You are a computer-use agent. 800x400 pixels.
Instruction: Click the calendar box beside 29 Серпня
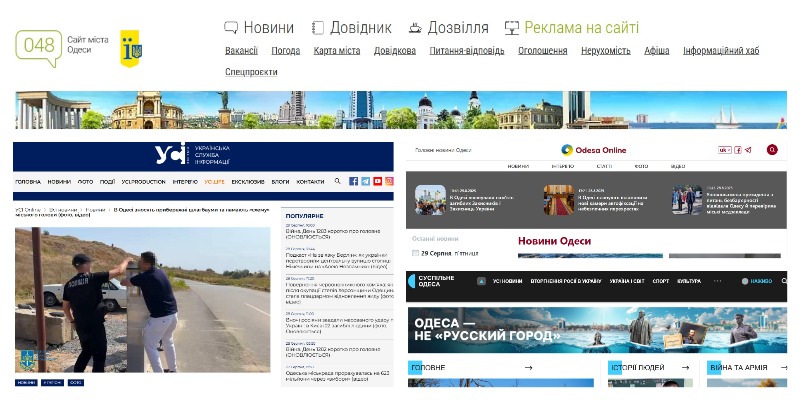(415, 253)
